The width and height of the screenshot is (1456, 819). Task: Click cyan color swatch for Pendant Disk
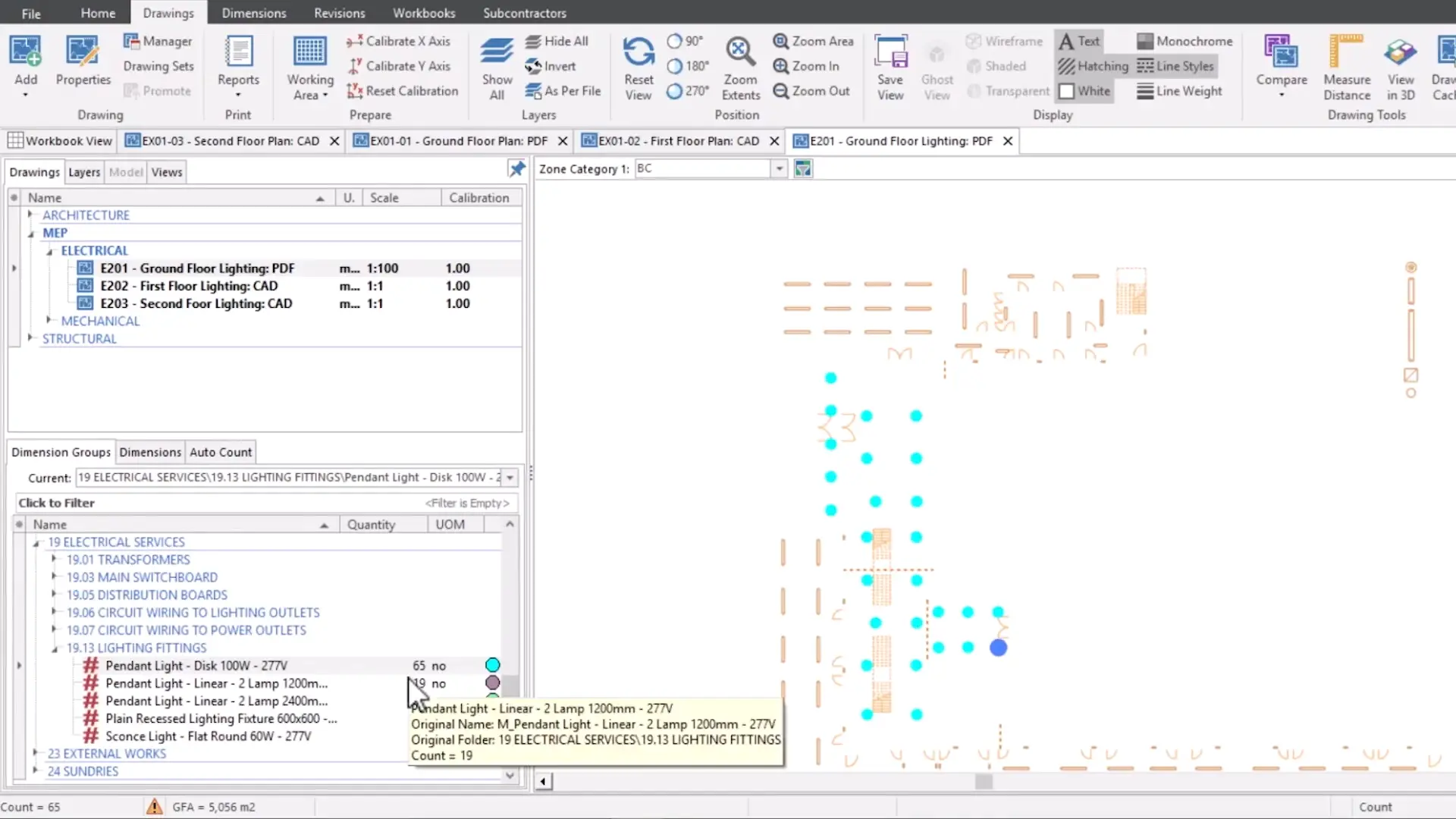pos(492,665)
